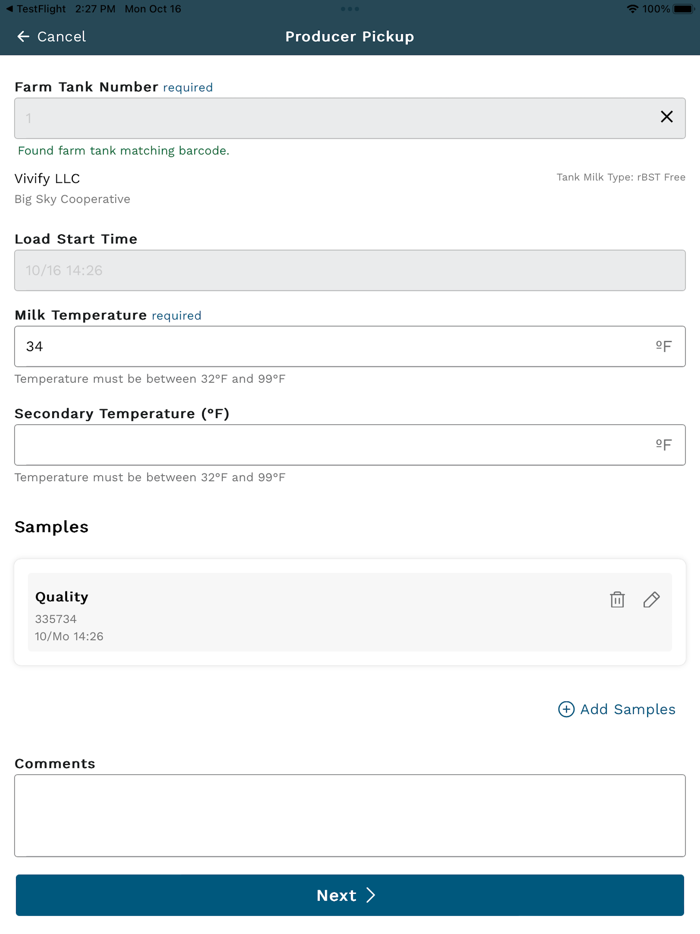Tap the Wi-Fi icon in status bar
700x934 pixels.
[x=632, y=9]
